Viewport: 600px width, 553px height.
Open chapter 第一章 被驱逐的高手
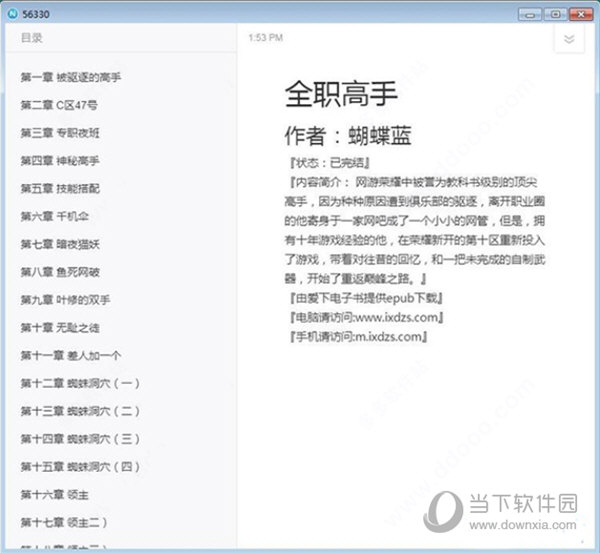point(71,77)
